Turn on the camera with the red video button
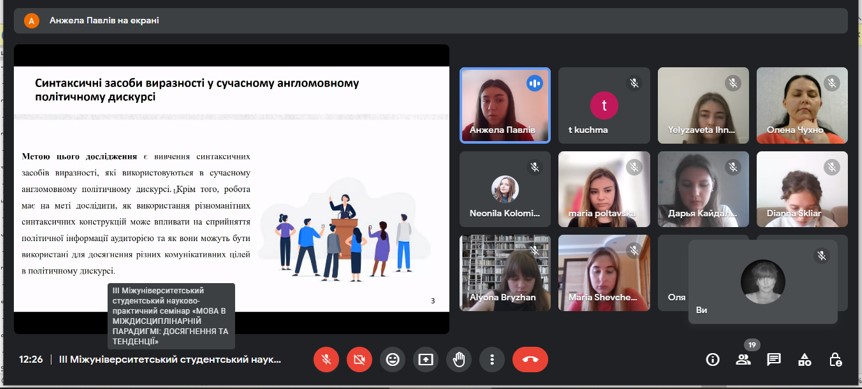Image resolution: width=862 pixels, height=389 pixels. 359,360
